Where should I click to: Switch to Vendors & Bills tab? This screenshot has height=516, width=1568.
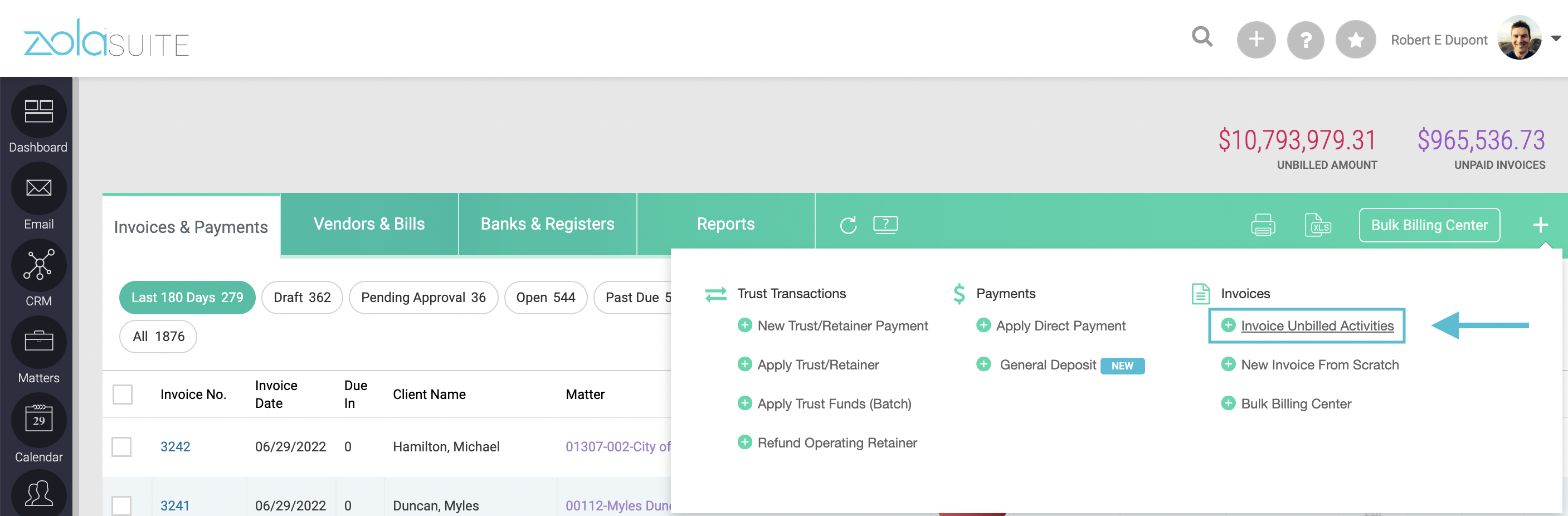369,223
